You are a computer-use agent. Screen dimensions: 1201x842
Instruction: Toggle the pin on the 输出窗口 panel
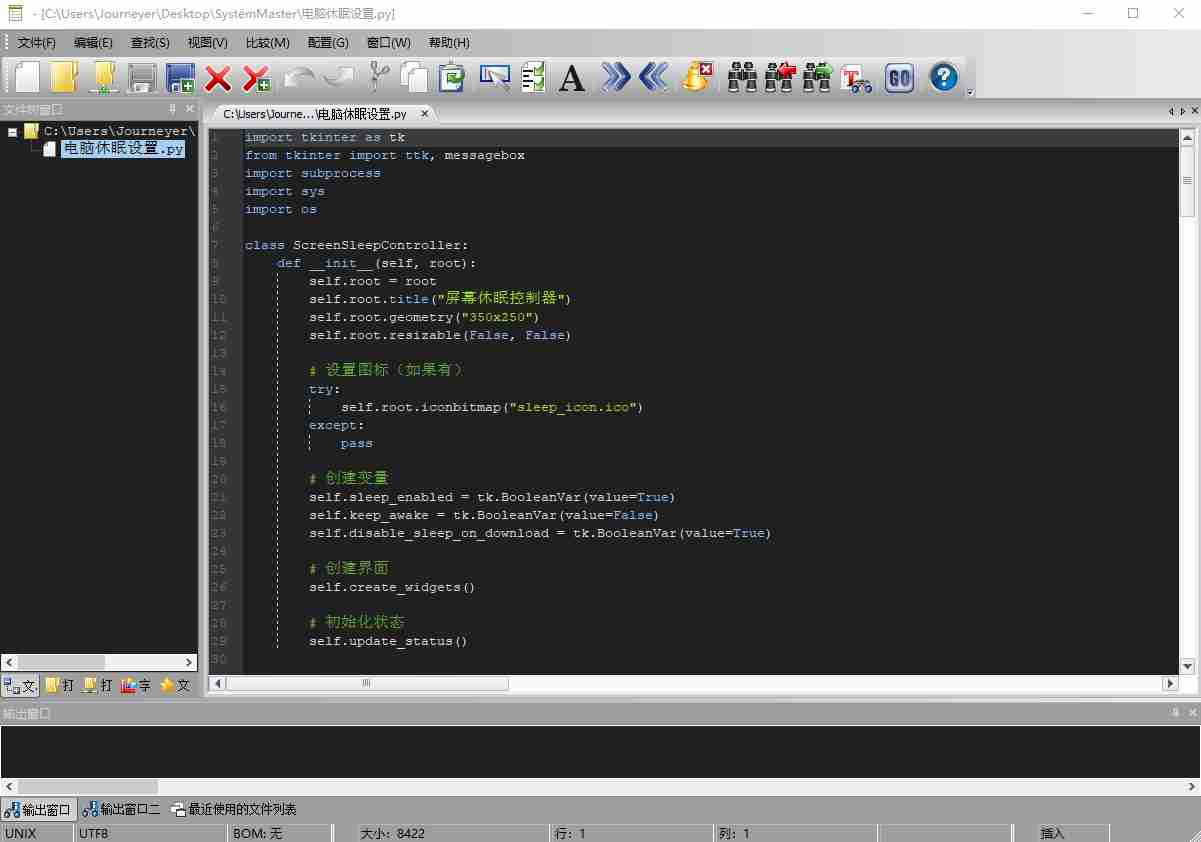[1175, 713]
